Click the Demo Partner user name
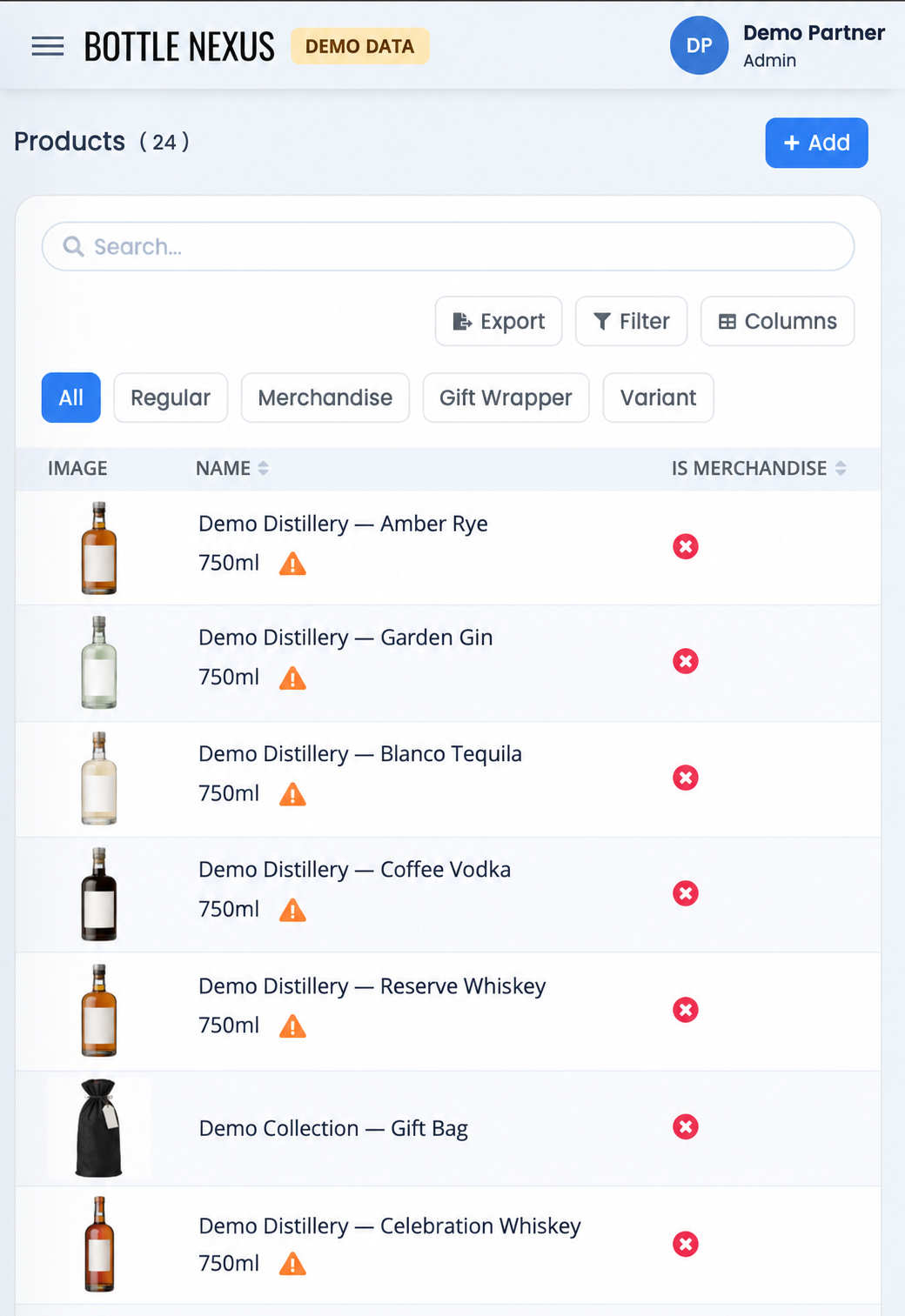Image resolution: width=905 pixels, height=1316 pixels. (x=814, y=33)
